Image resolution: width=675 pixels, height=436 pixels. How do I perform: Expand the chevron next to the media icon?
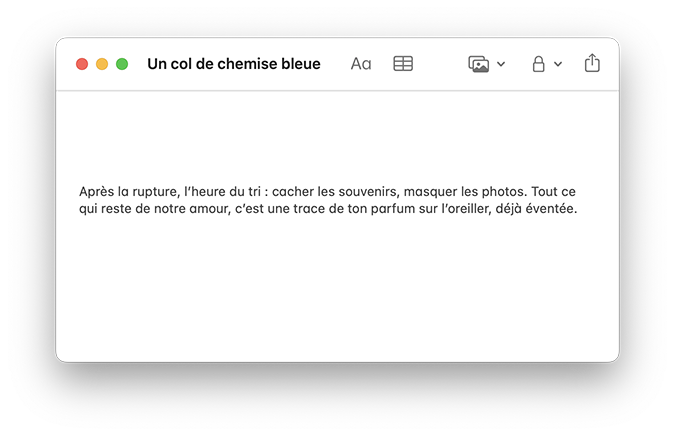click(501, 64)
